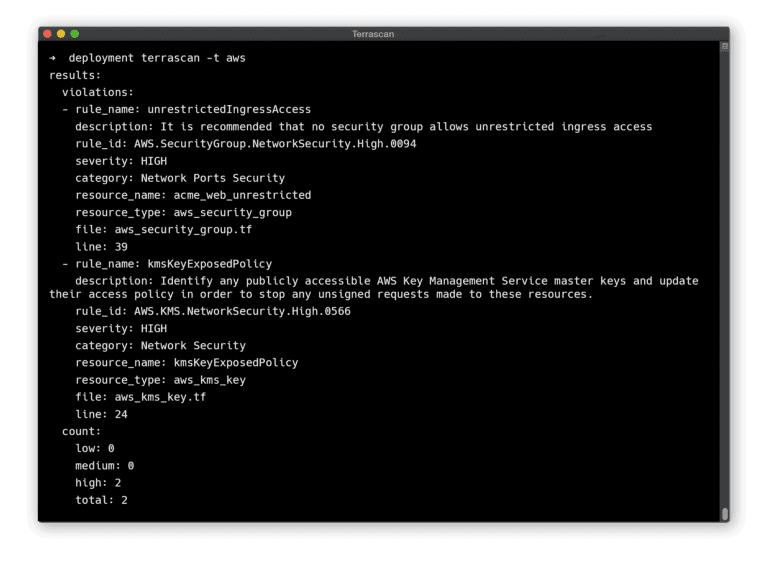Screen dimensions: 768x577
Task: Click resource name acme_web_unrestricted
Action: pos(242,195)
